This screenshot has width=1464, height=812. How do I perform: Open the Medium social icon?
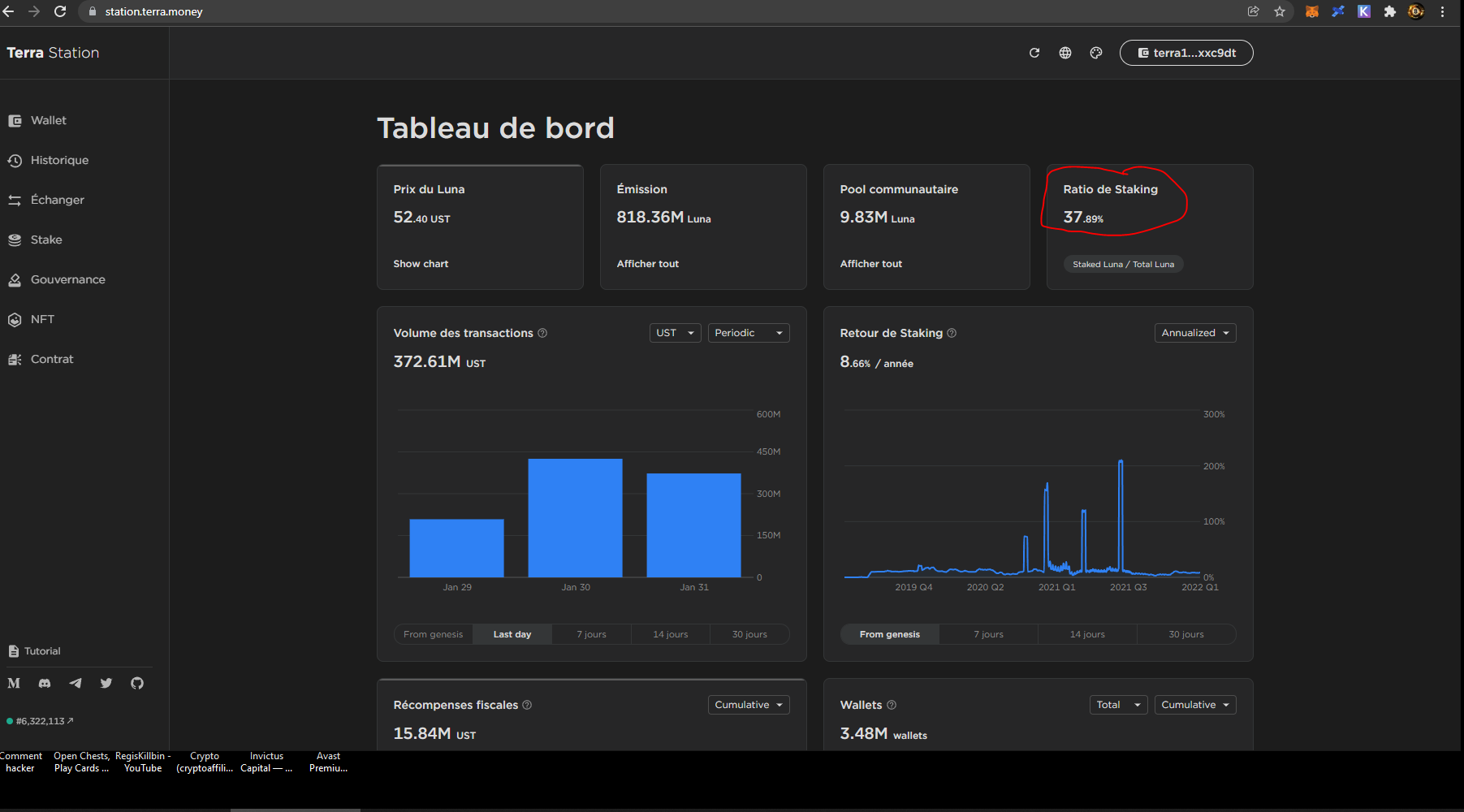pyautogui.click(x=14, y=683)
